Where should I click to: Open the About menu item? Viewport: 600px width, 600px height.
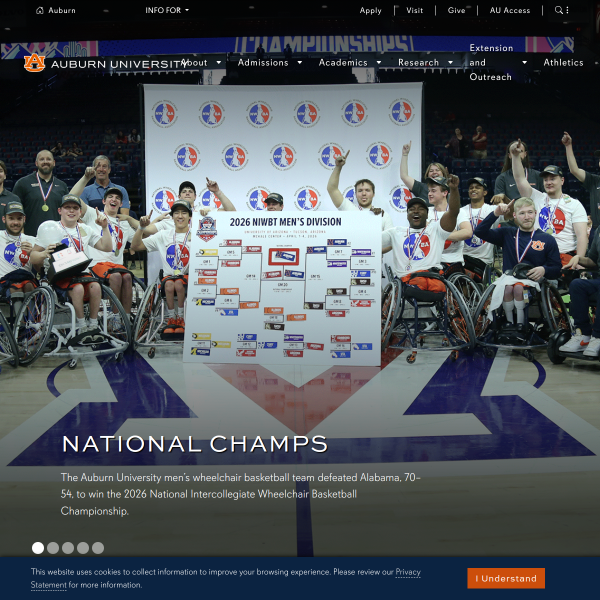(x=195, y=62)
